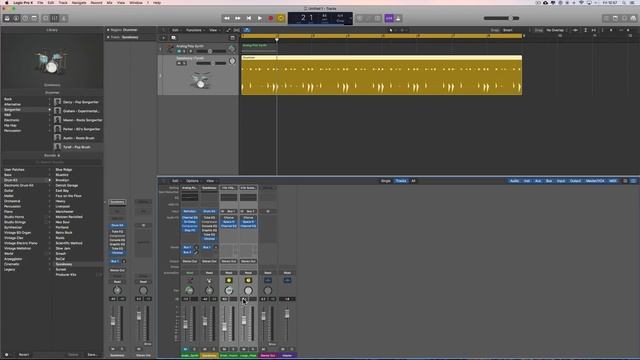Click the red Record button

pos(271,18)
